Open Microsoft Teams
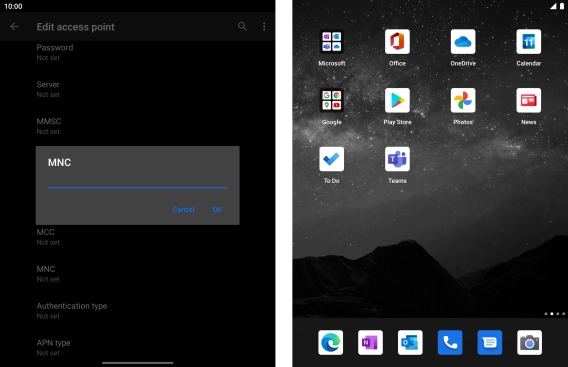This screenshot has height=367, width=568. click(397, 159)
